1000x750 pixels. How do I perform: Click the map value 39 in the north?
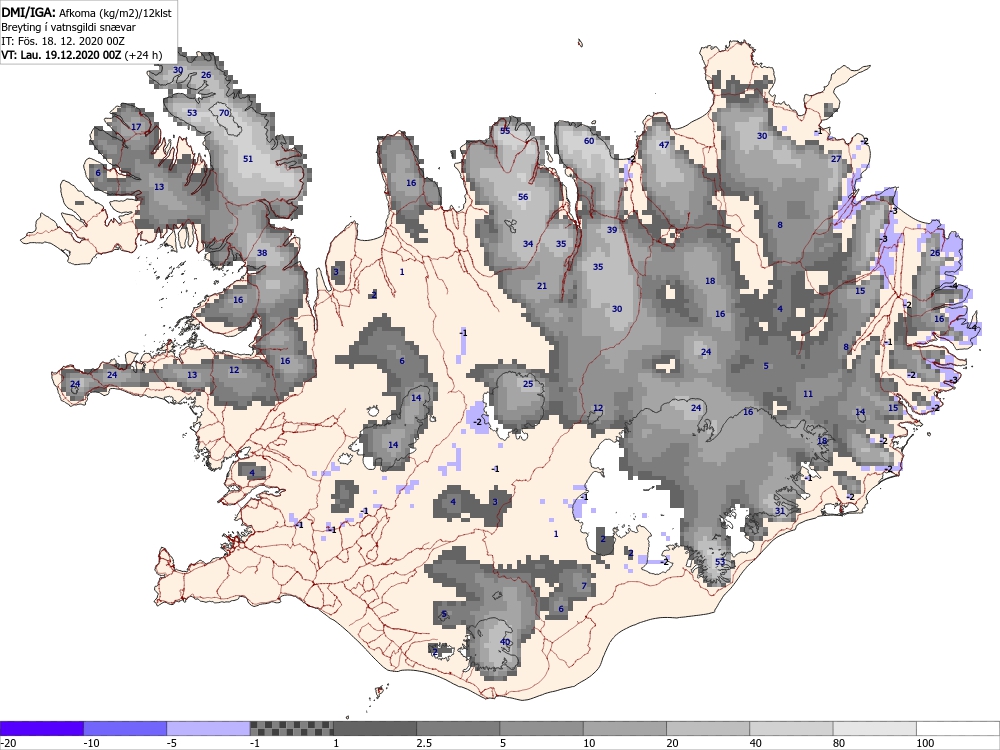tap(612, 230)
